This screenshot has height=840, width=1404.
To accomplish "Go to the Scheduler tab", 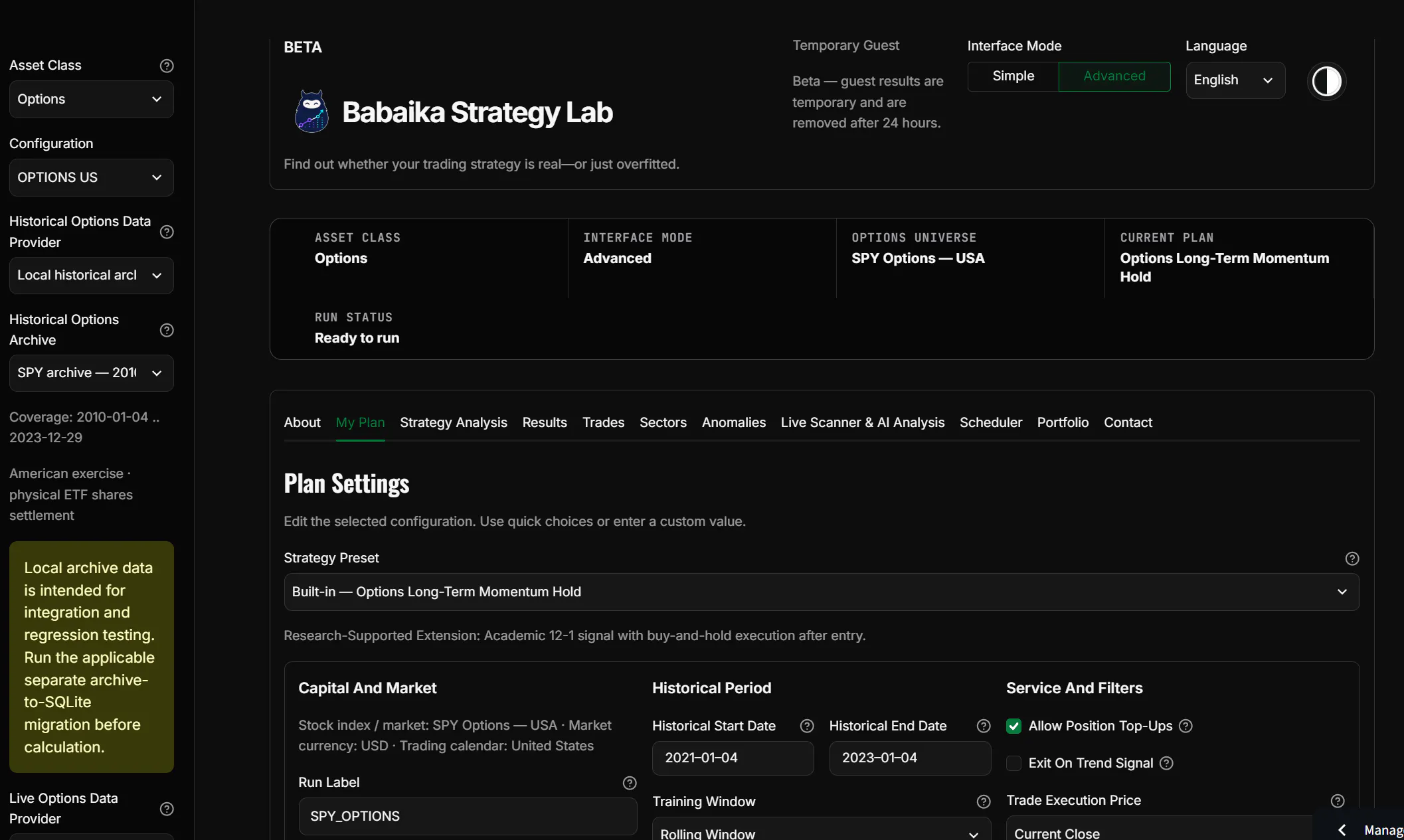I will click(x=991, y=423).
